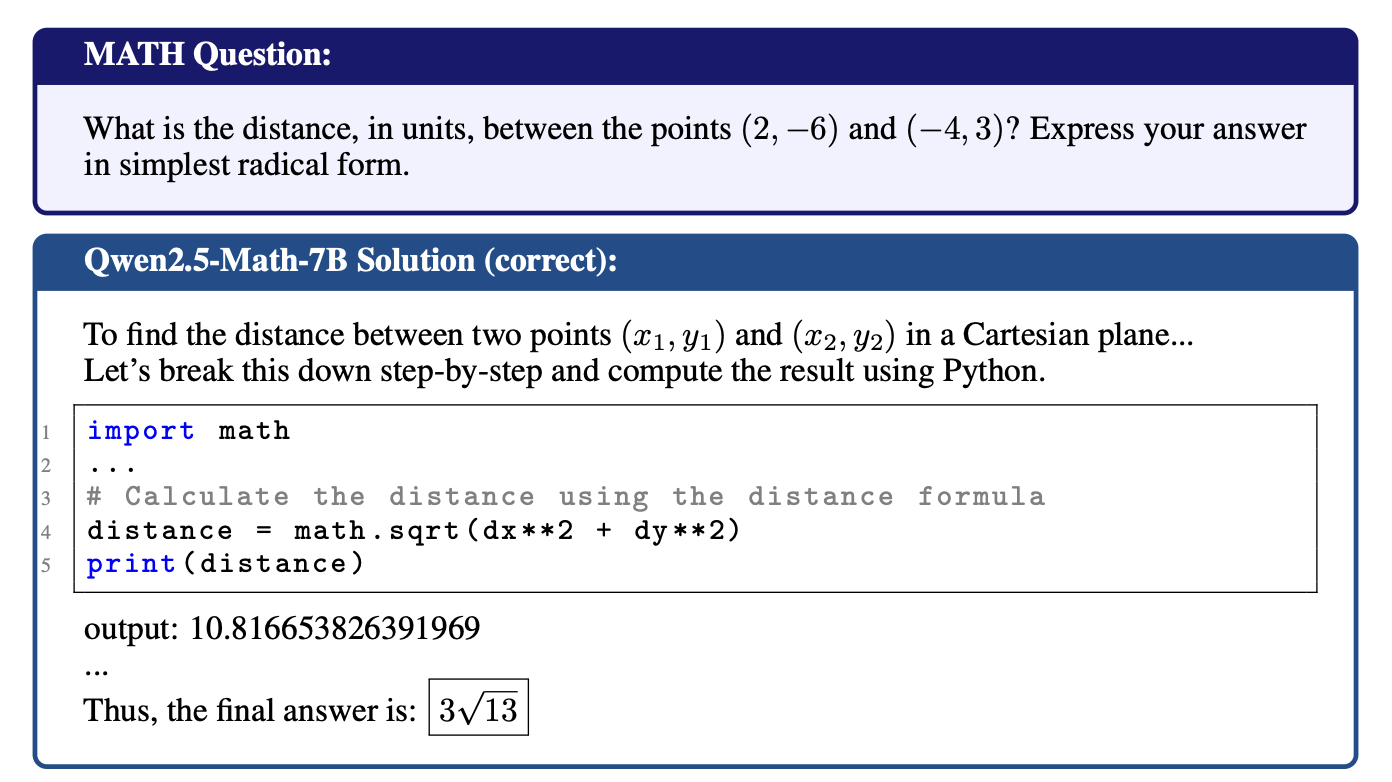Click the point (2, −6) in question
Image resolution: width=1392 pixels, height=782 pixels.
(x=781, y=130)
